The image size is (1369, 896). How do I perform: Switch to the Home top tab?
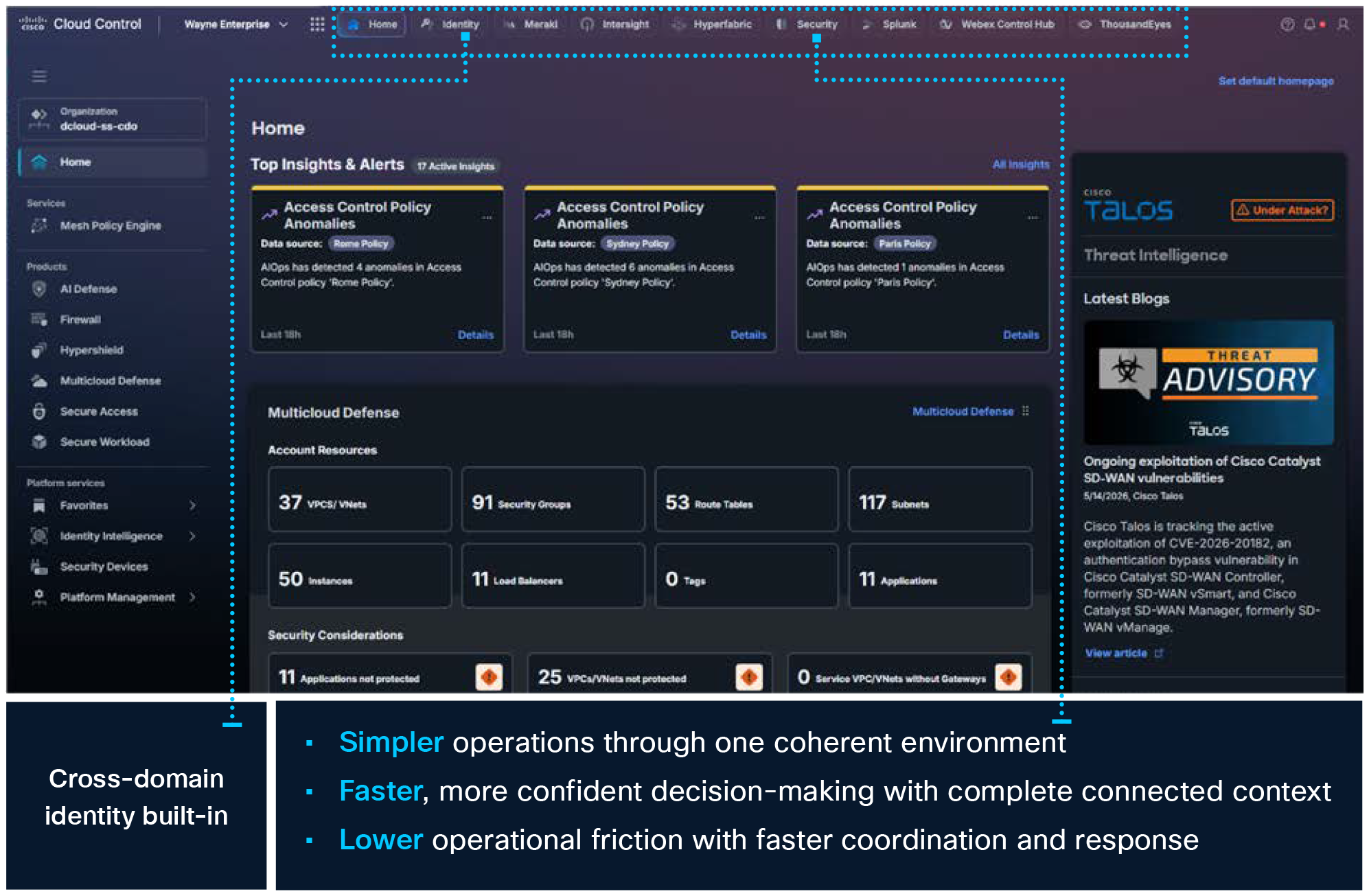point(372,25)
